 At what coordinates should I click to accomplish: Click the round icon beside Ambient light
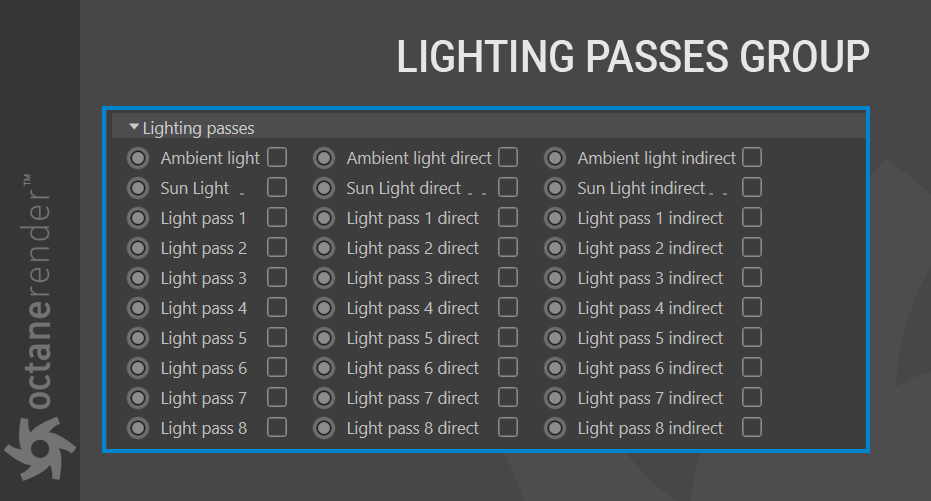[x=139, y=158]
